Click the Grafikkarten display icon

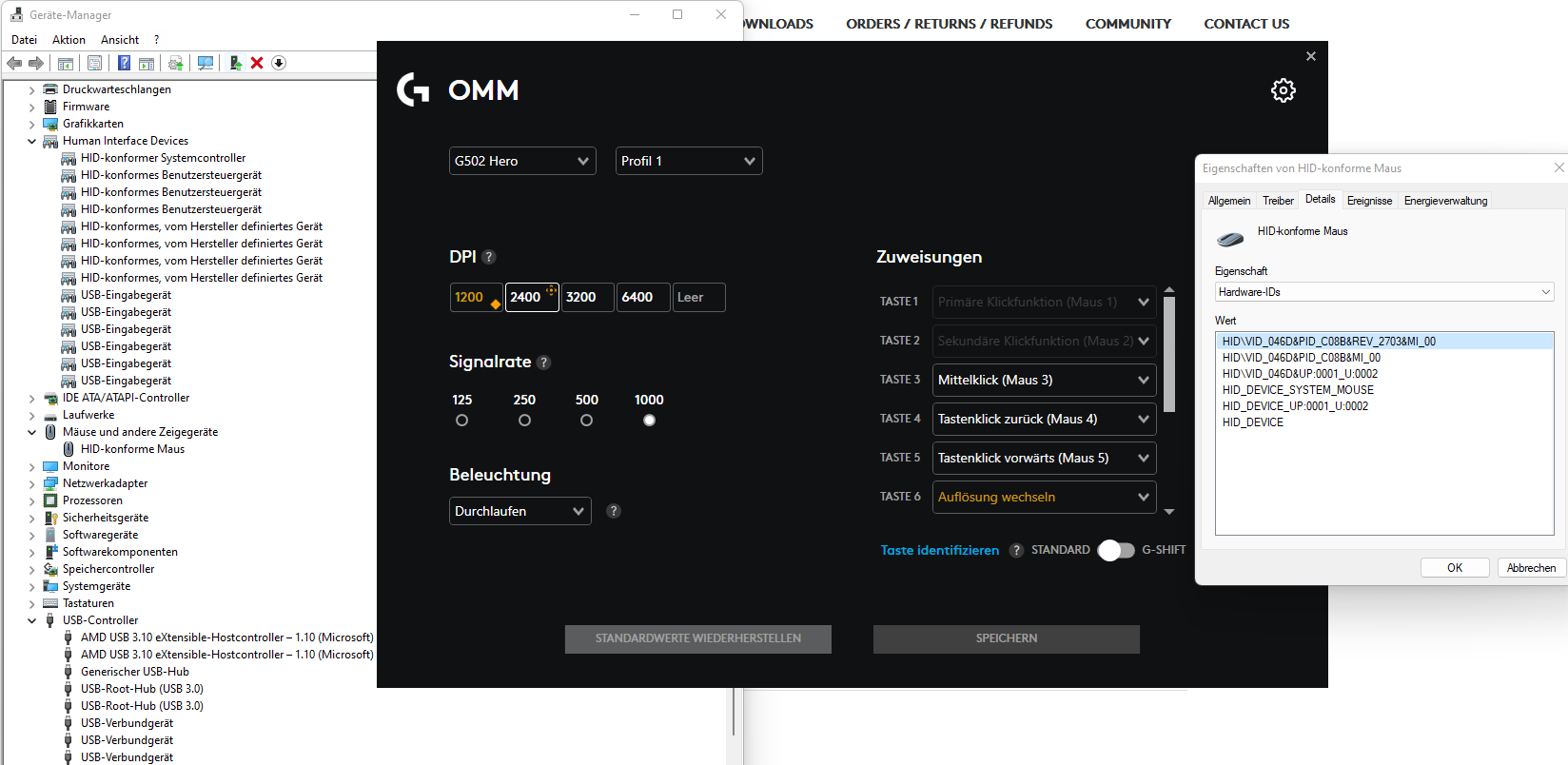pyautogui.click(x=50, y=124)
